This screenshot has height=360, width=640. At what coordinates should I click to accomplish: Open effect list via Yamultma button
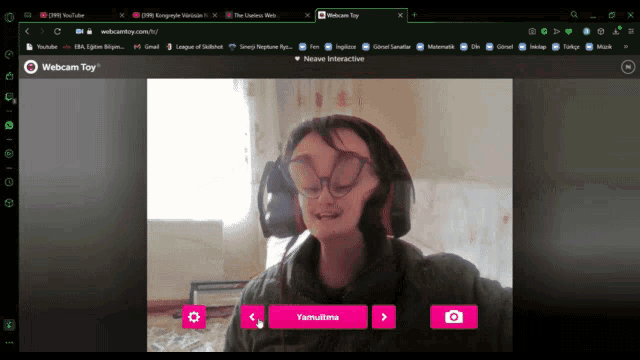pyautogui.click(x=318, y=317)
